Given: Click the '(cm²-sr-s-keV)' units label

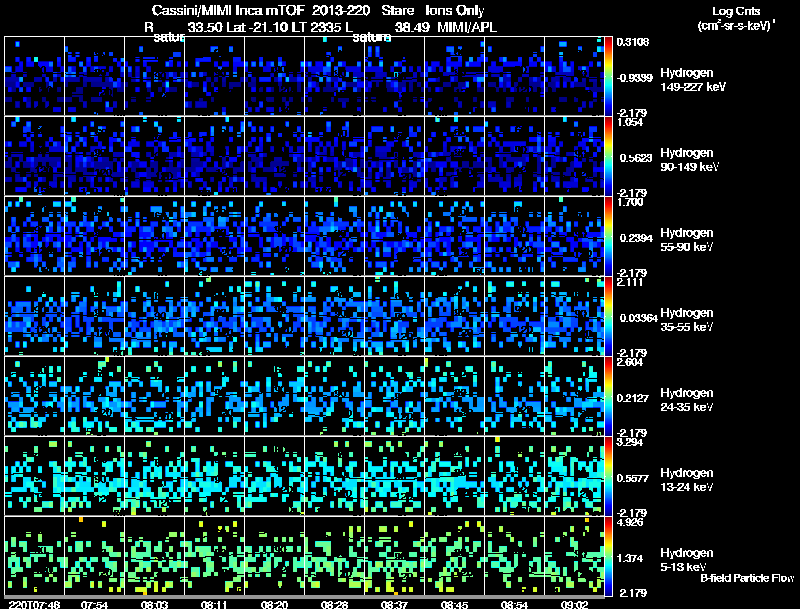Looking at the screenshot, I should pyautogui.click(x=735, y=25).
